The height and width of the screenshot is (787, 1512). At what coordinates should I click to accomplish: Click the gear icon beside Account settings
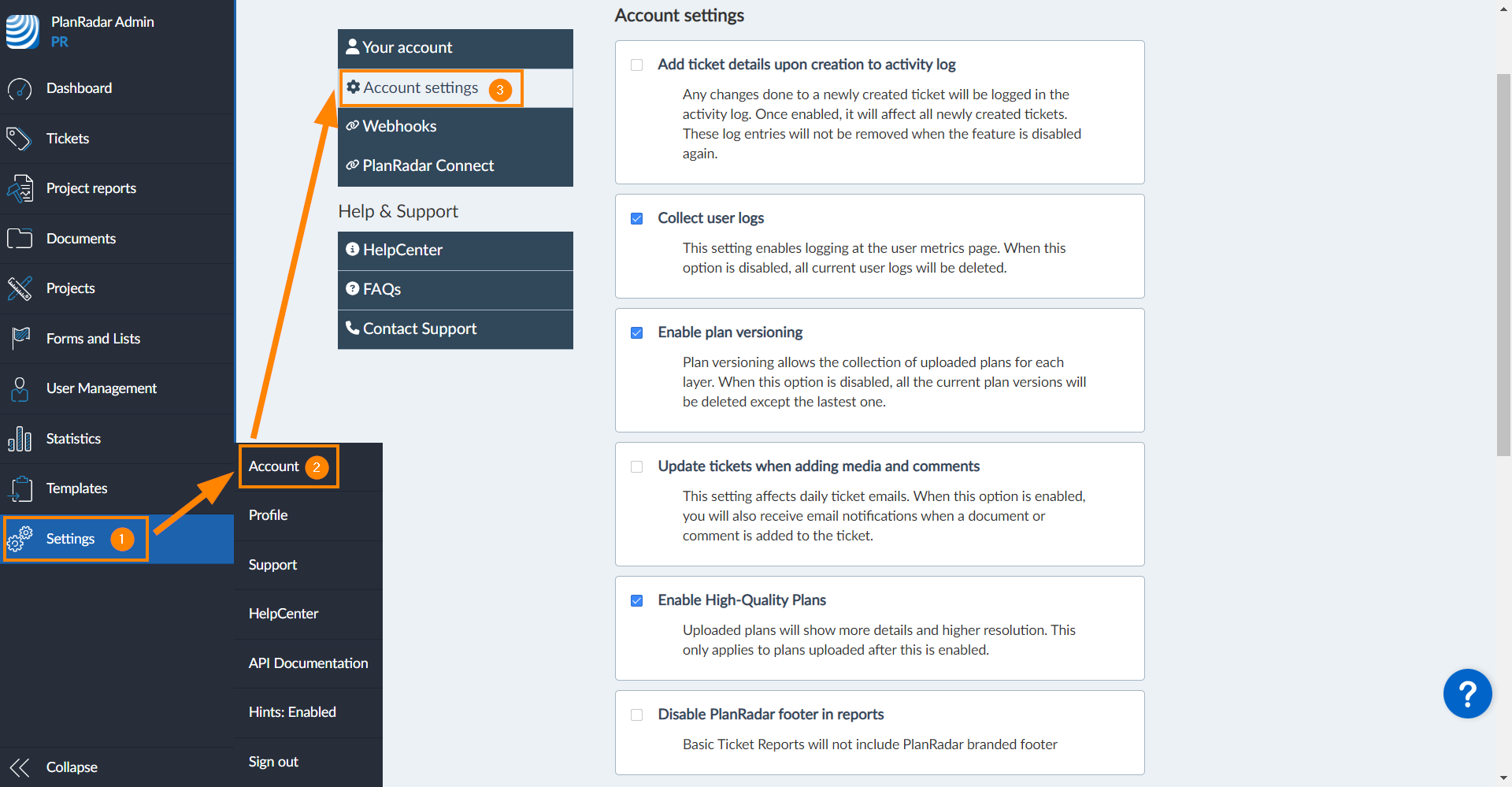click(x=354, y=87)
